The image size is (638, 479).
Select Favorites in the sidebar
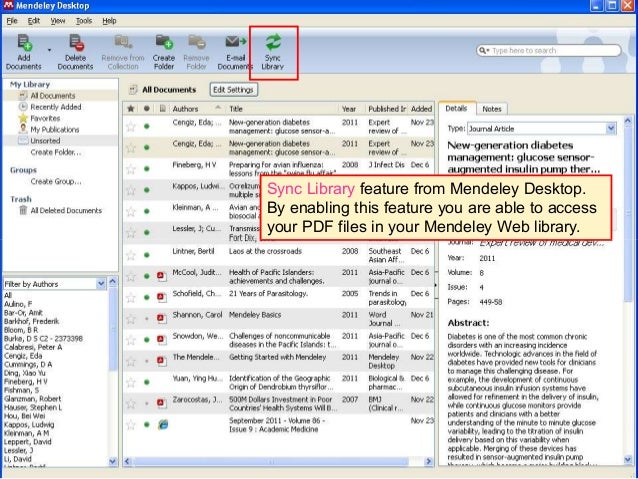pos(45,118)
